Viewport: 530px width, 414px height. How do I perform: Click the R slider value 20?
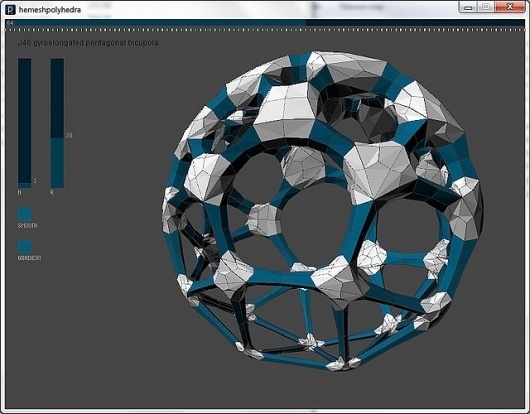pos(69,136)
